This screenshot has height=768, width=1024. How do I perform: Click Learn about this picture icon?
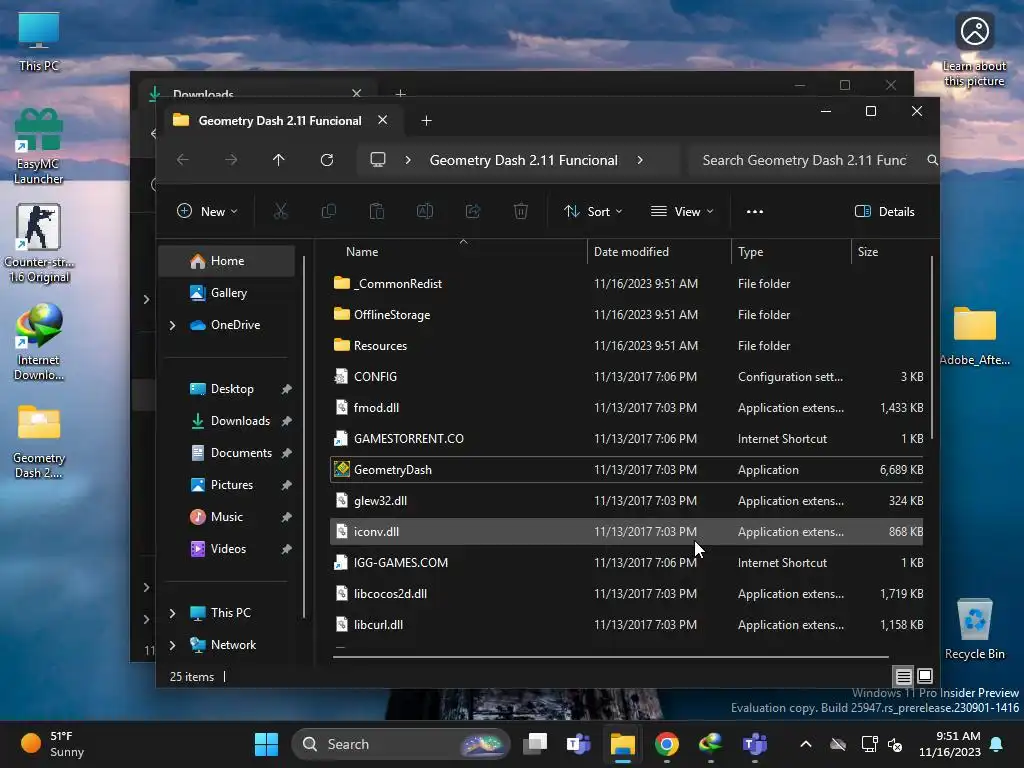(974, 50)
